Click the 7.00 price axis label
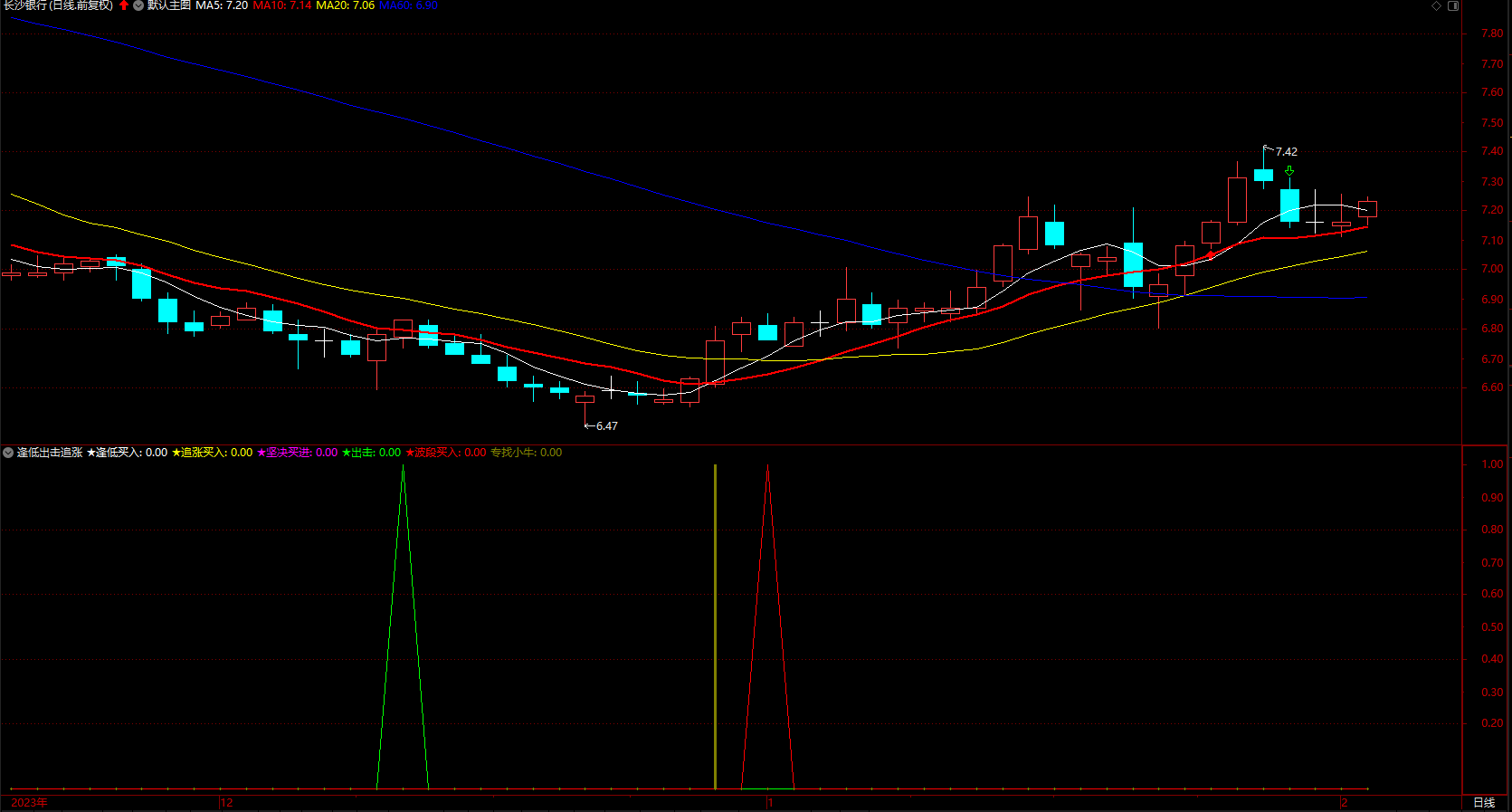 (x=1491, y=270)
